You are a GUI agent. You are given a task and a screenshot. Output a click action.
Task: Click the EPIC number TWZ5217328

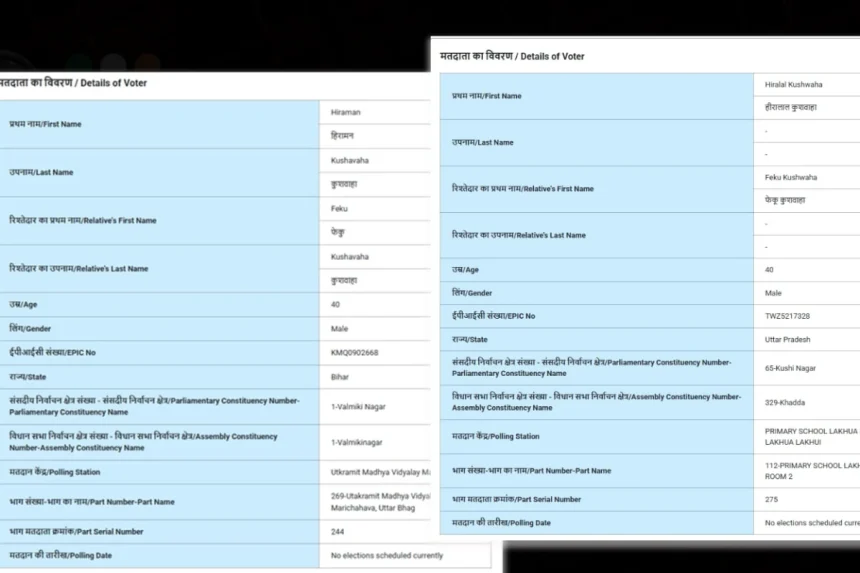coord(787,316)
